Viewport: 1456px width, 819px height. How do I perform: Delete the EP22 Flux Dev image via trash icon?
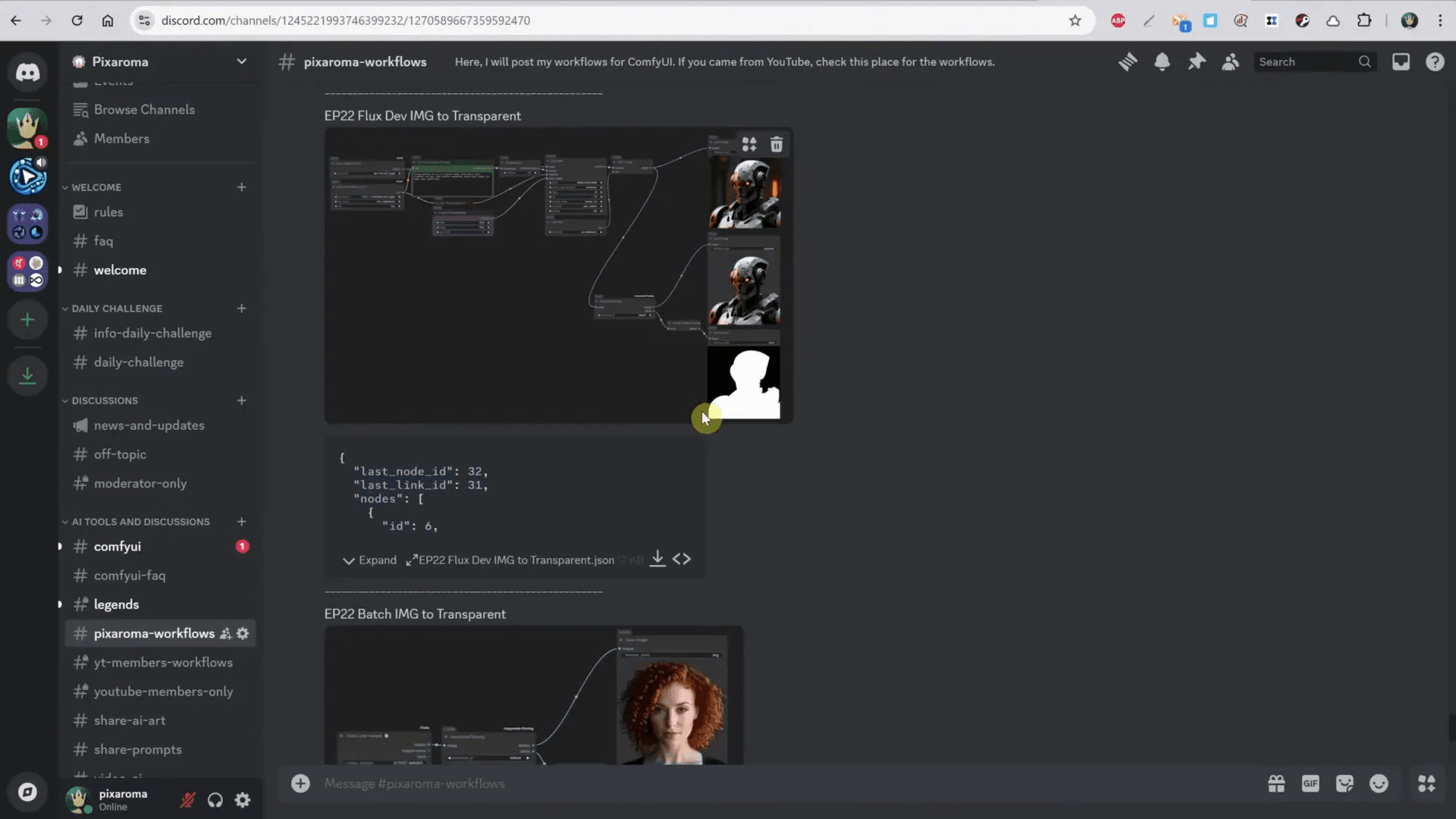click(x=777, y=145)
